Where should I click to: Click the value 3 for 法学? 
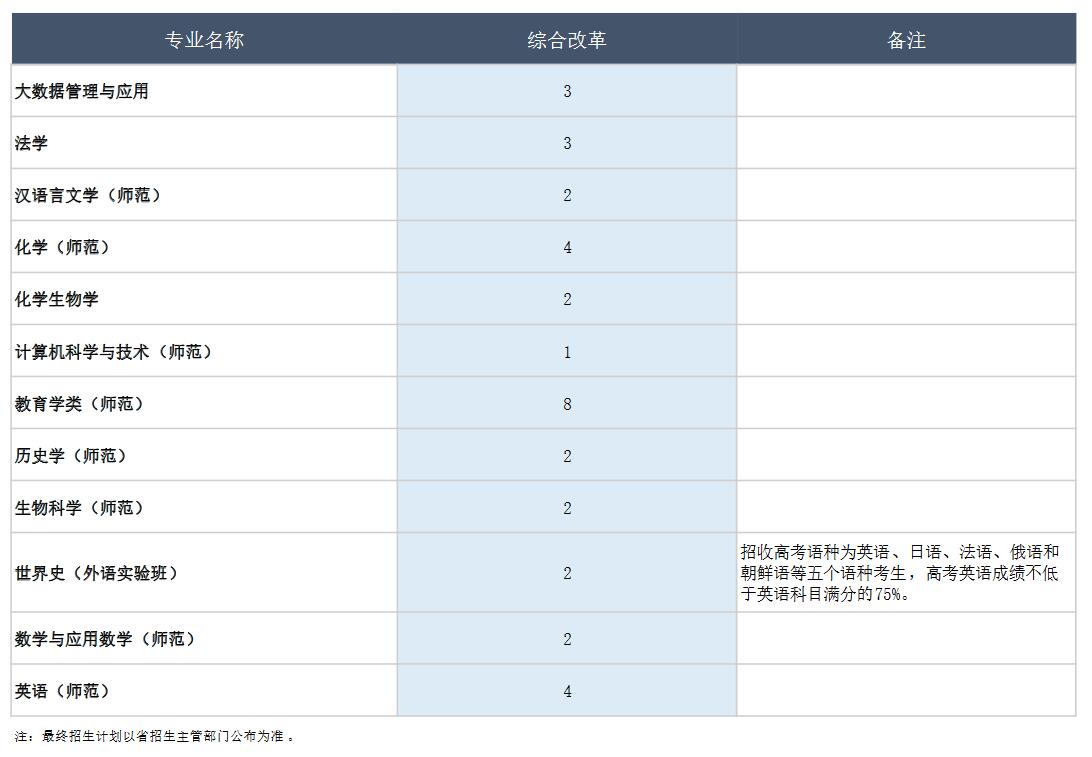(567, 143)
